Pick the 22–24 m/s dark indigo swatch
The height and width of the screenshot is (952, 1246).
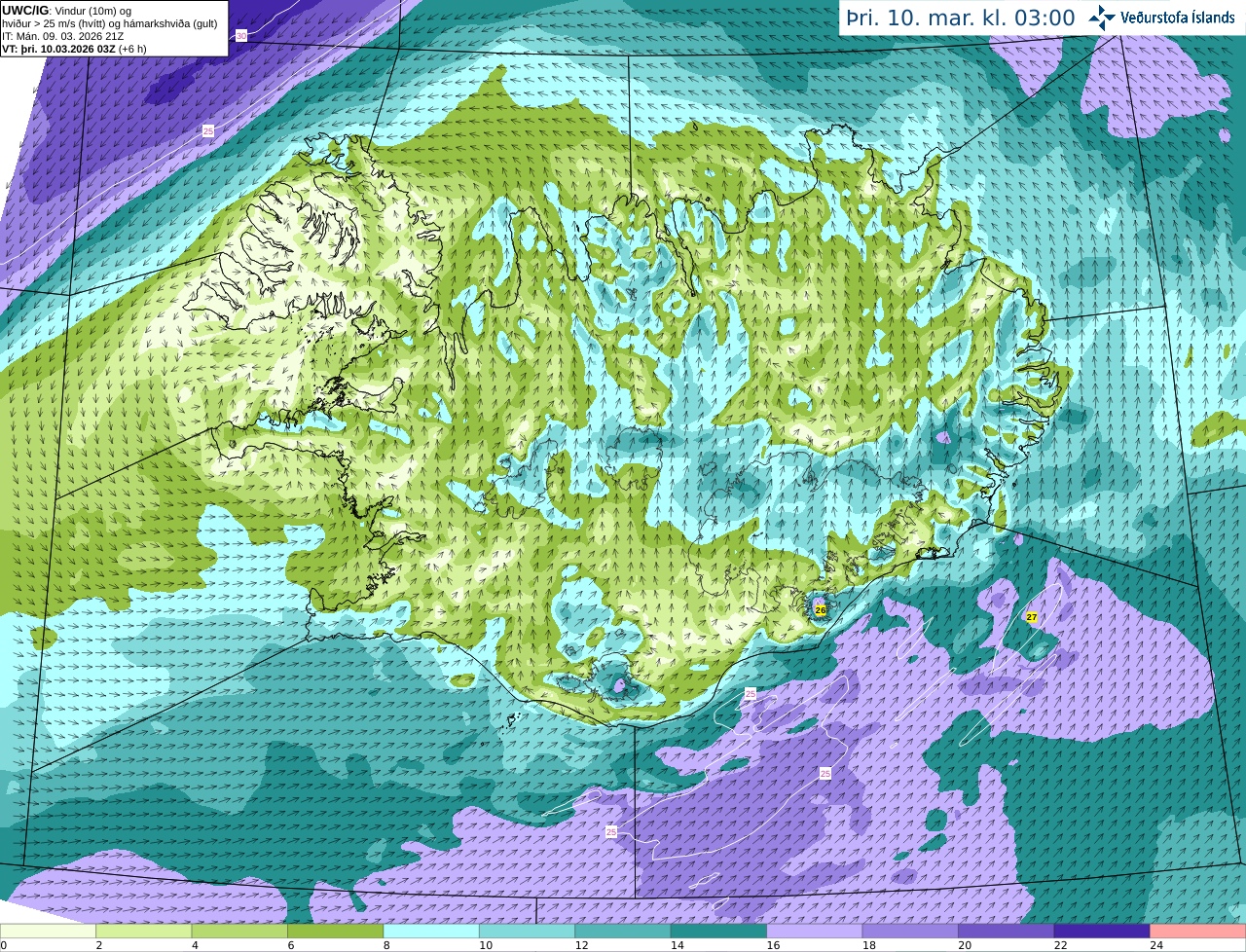pyautogui.click(x=1101, y=932)
